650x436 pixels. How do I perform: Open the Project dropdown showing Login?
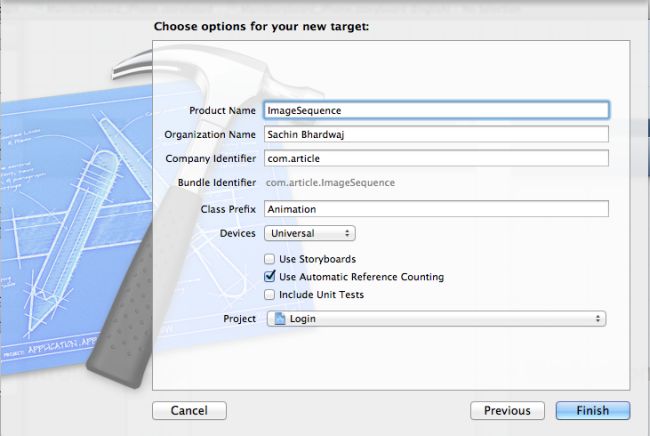(x=436, y=319)
